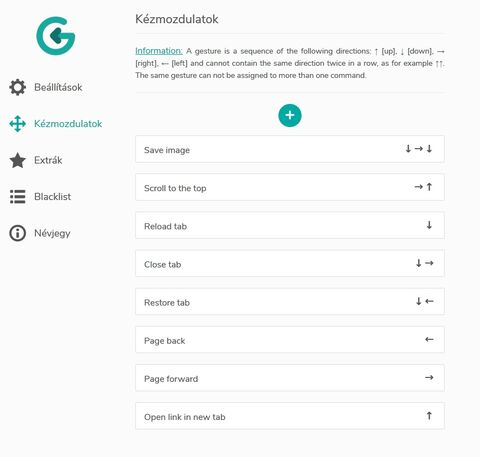The height and width of the screenshot is (457, 480).
Task: Click the info circle icon beside Névjegy
Action: pos(17,233)
